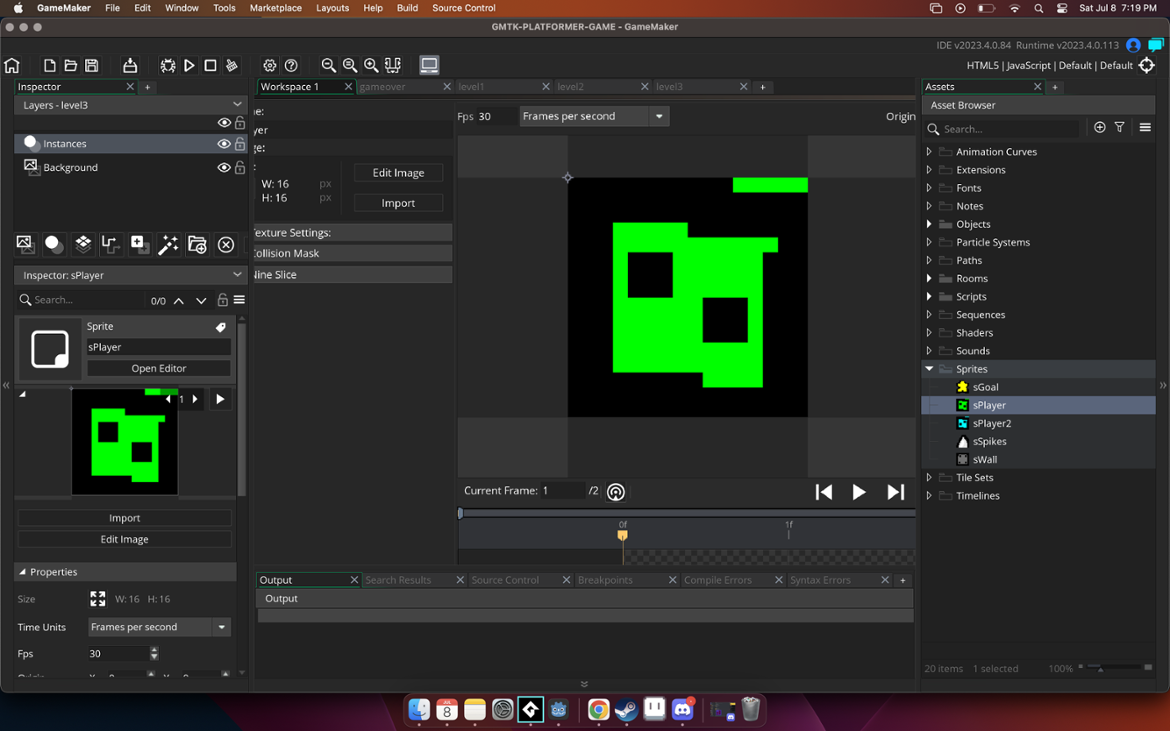1170x731 pixels.
Task: Click the Create Executable icon in toolbar
Action: [x=130, y=66]
